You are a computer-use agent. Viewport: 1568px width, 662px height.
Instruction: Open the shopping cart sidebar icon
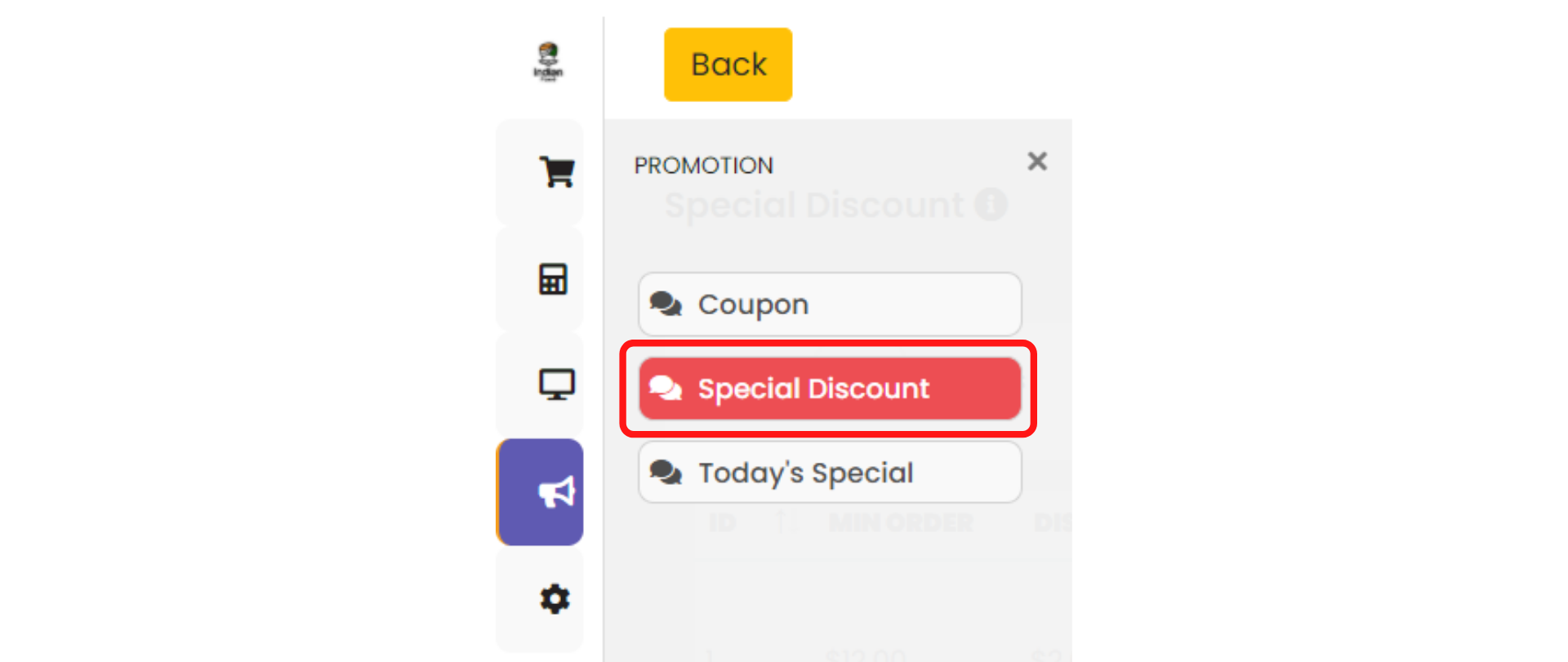coord(556,172)
